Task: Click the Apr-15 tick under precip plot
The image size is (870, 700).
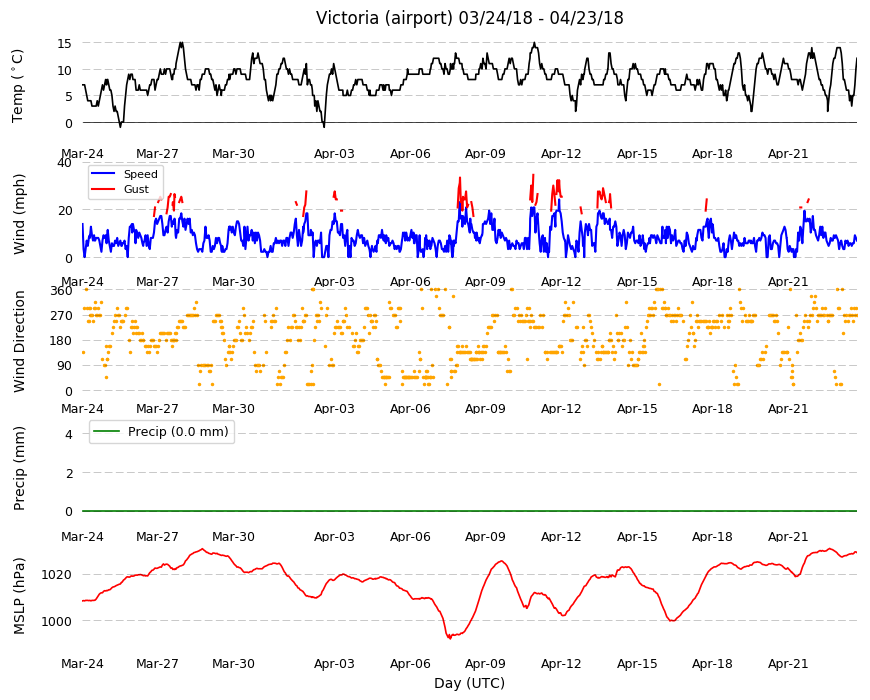Action: point(637,536)
